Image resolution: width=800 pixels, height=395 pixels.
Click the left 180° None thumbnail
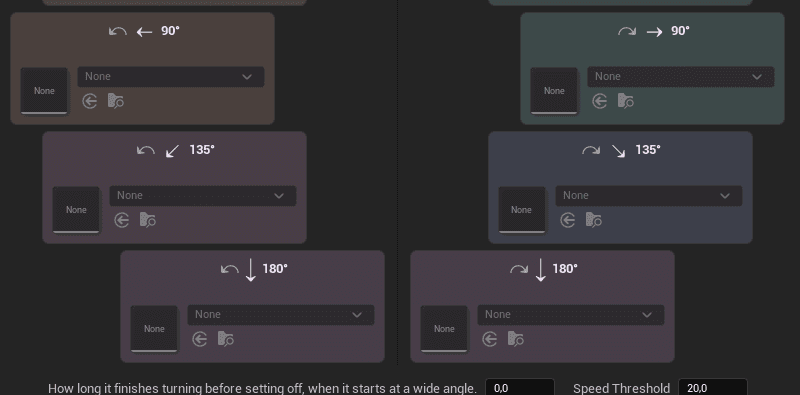154,329
